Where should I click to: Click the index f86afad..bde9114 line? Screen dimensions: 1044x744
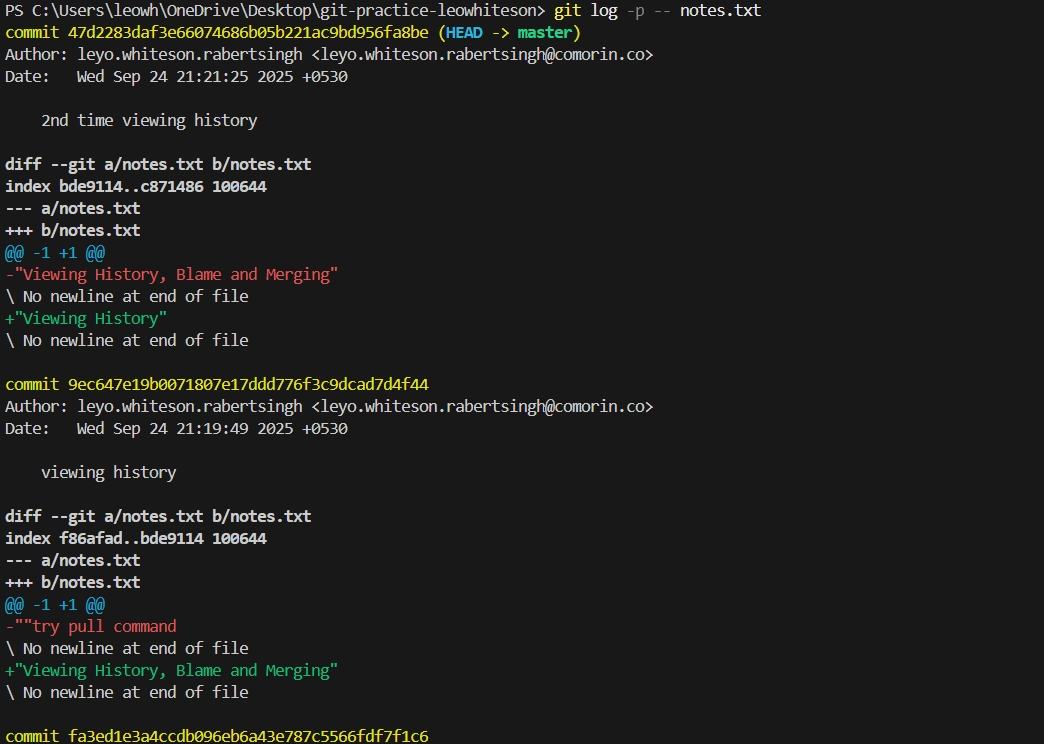pyautogui.click(x=136, y=539)
